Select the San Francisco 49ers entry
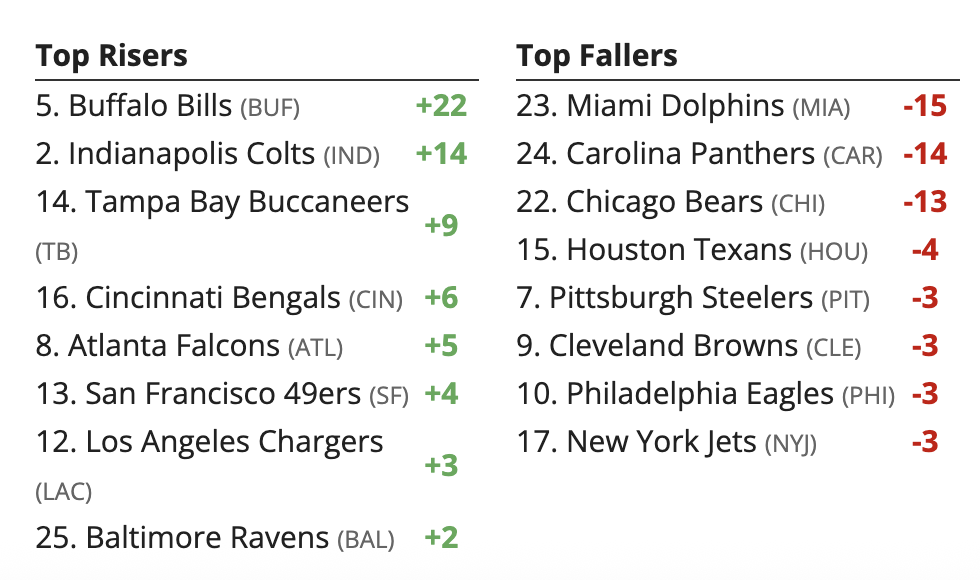The height and width of the screenshot is (580, 980). (223, 394)
